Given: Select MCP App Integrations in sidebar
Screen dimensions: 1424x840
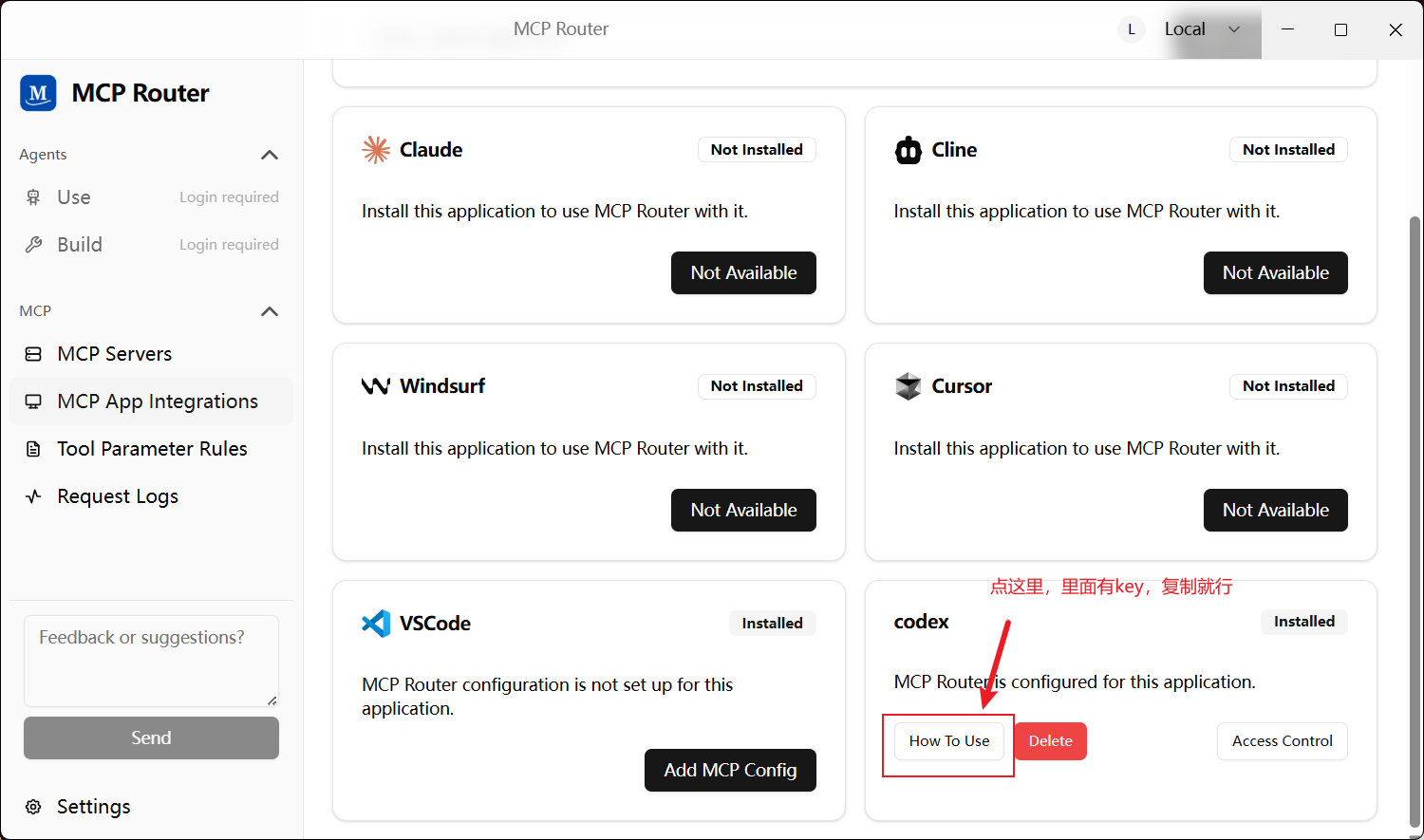Looking at the screenshot, I should click(152, 401).
